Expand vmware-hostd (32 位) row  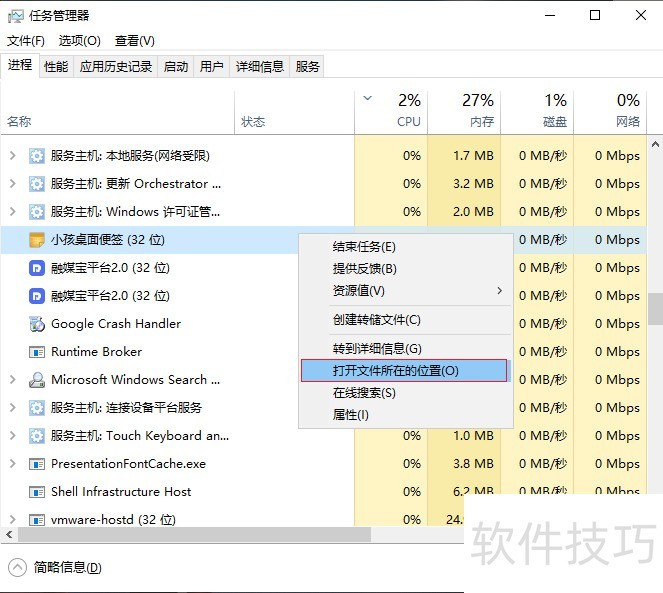click(13, 519)
